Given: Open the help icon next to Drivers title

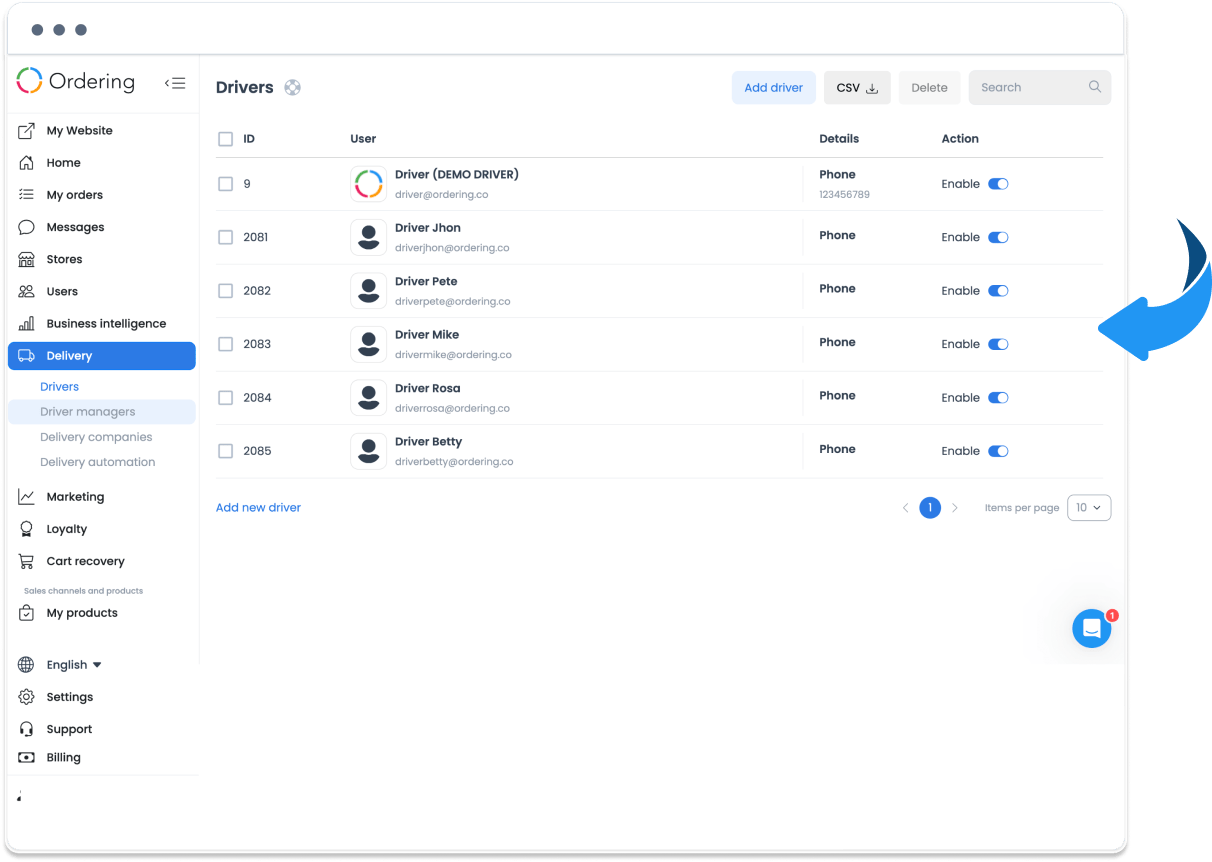Looking at the screenshot, I should (292, 87).
